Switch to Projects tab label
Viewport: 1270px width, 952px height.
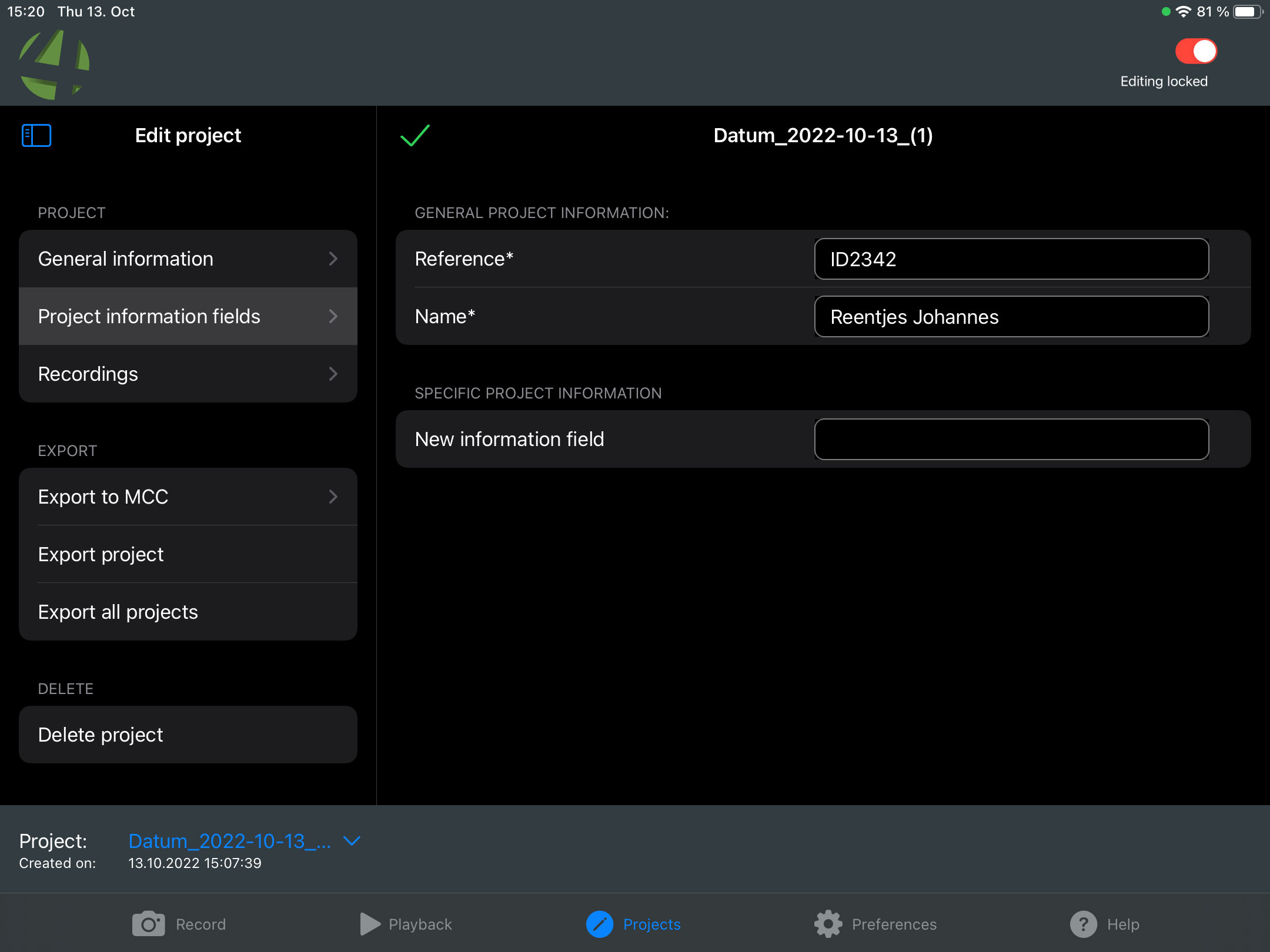click(x=652, y=924)
